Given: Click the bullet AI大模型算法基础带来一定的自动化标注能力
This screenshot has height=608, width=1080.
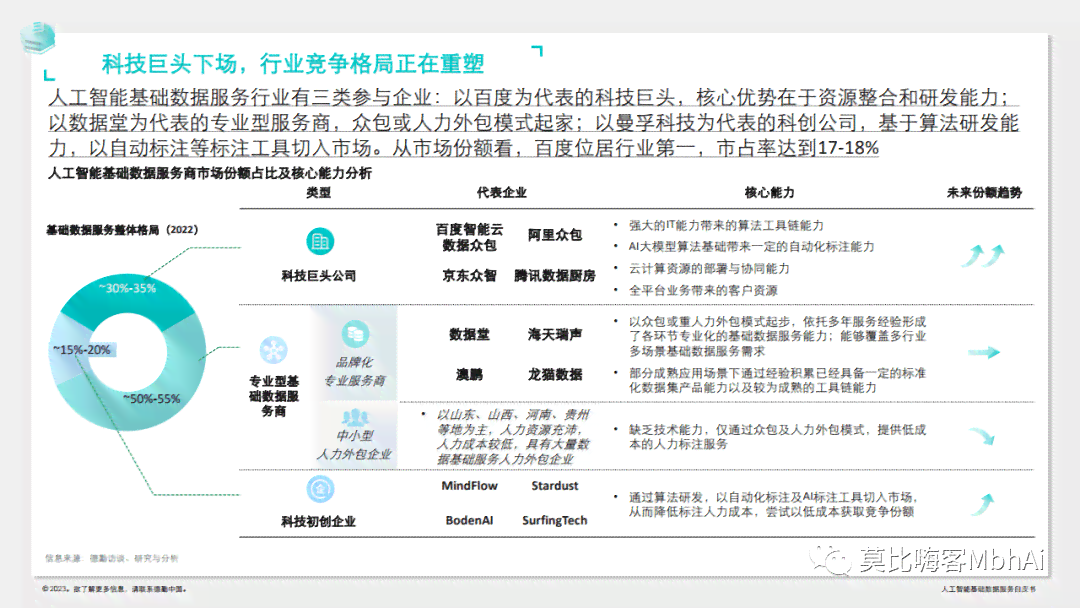Looking at the screenshot, I should click(x=751, y=247).
